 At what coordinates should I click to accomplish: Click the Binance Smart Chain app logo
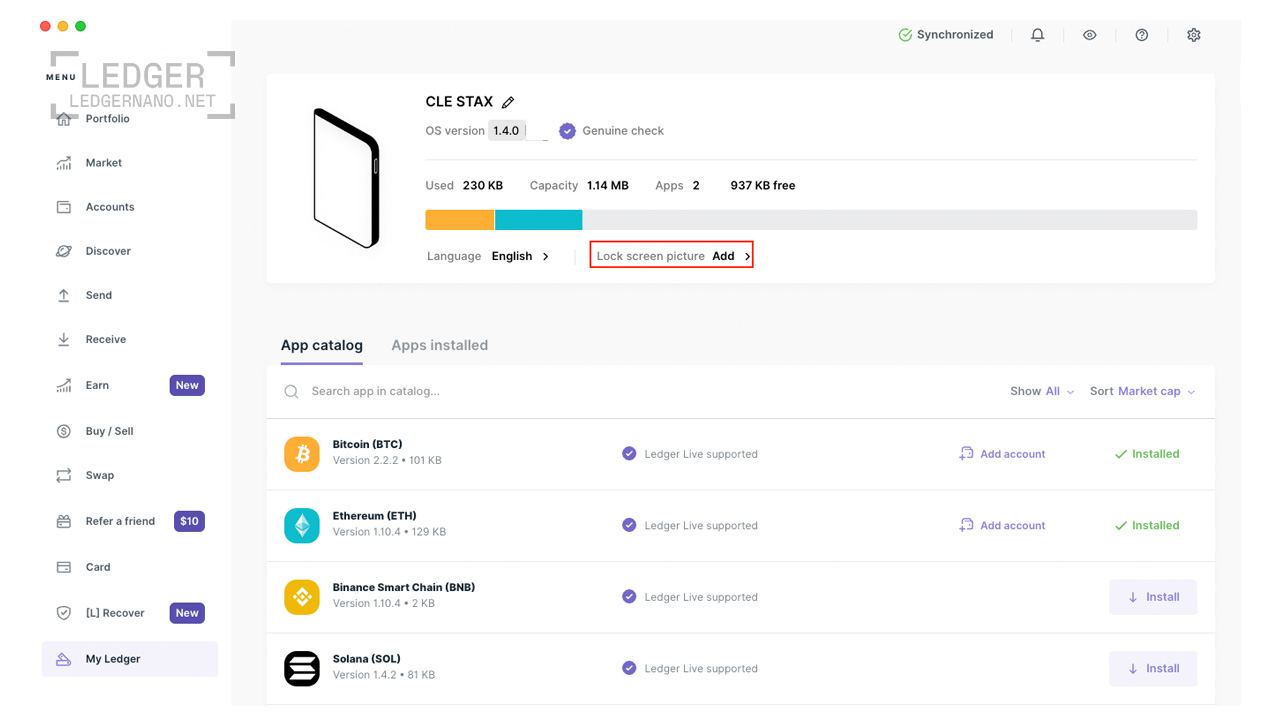(x=302, y=597)
